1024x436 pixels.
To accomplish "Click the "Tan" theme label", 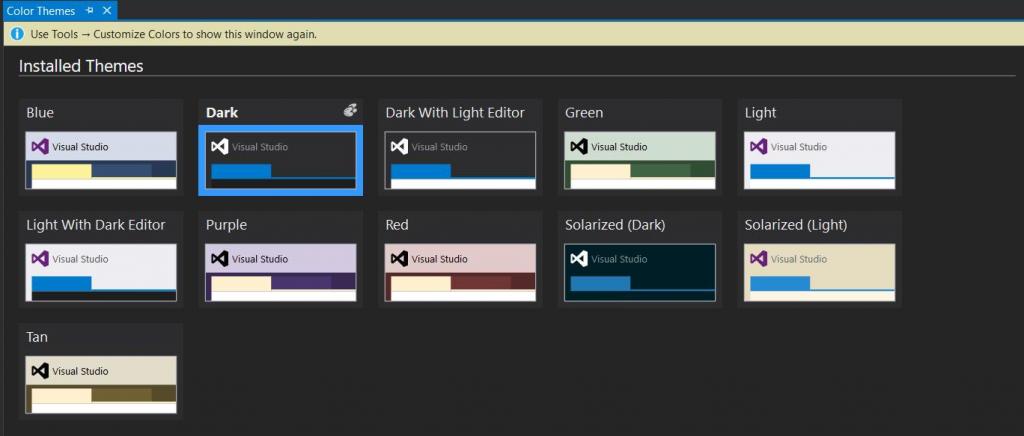I will pyautogui.click(x=37, y=337).
